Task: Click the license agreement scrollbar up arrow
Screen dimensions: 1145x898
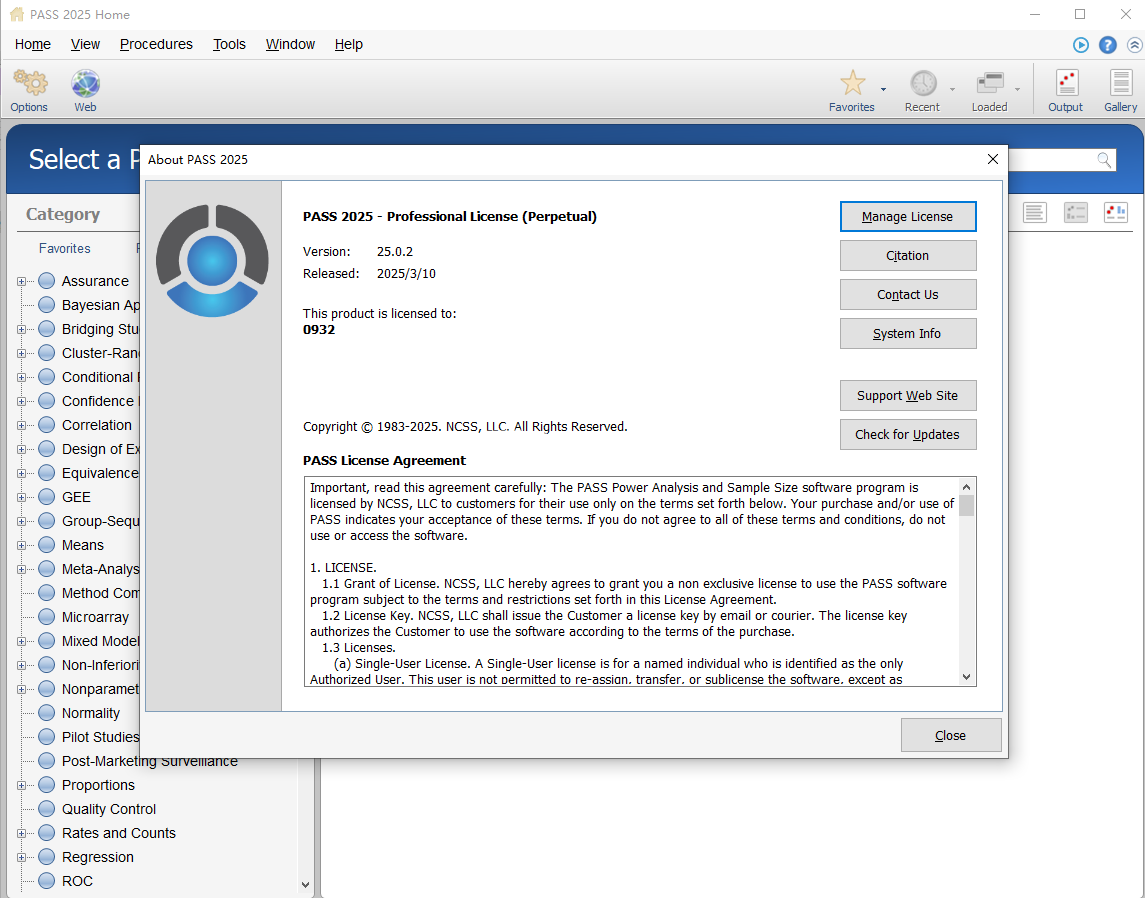Action: coord(966,487)
